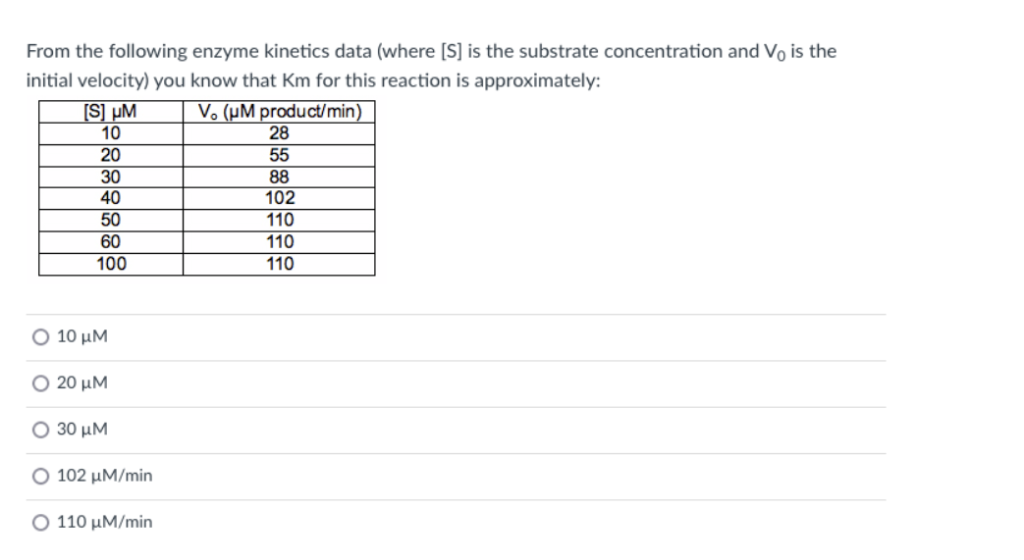
Task: Click the [S] µM column header
Action: (x=111, y=112)
